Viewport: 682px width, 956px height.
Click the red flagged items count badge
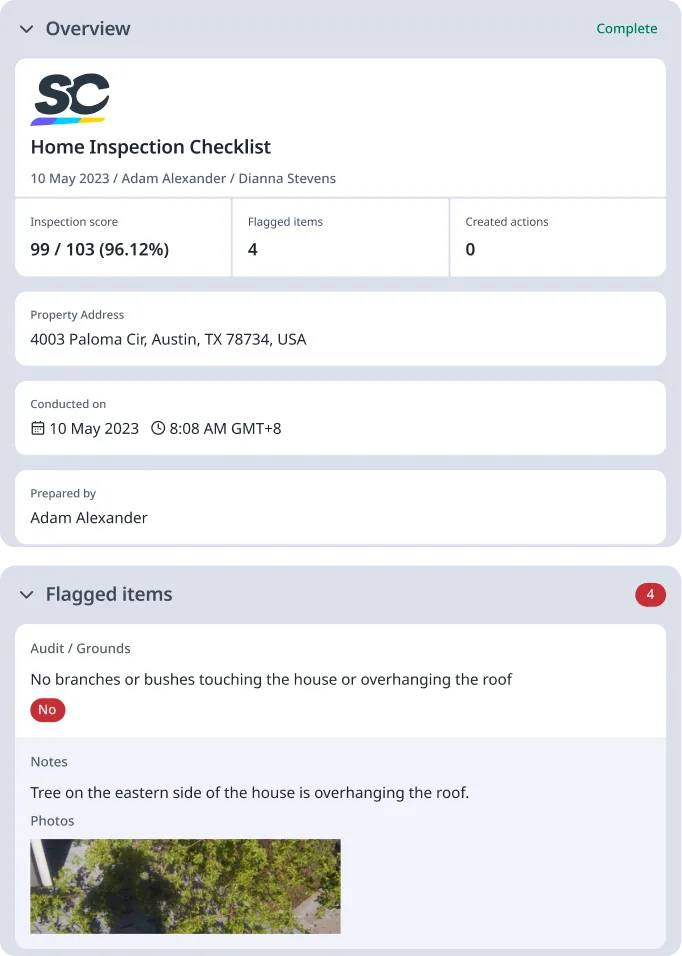coord(651,594)
